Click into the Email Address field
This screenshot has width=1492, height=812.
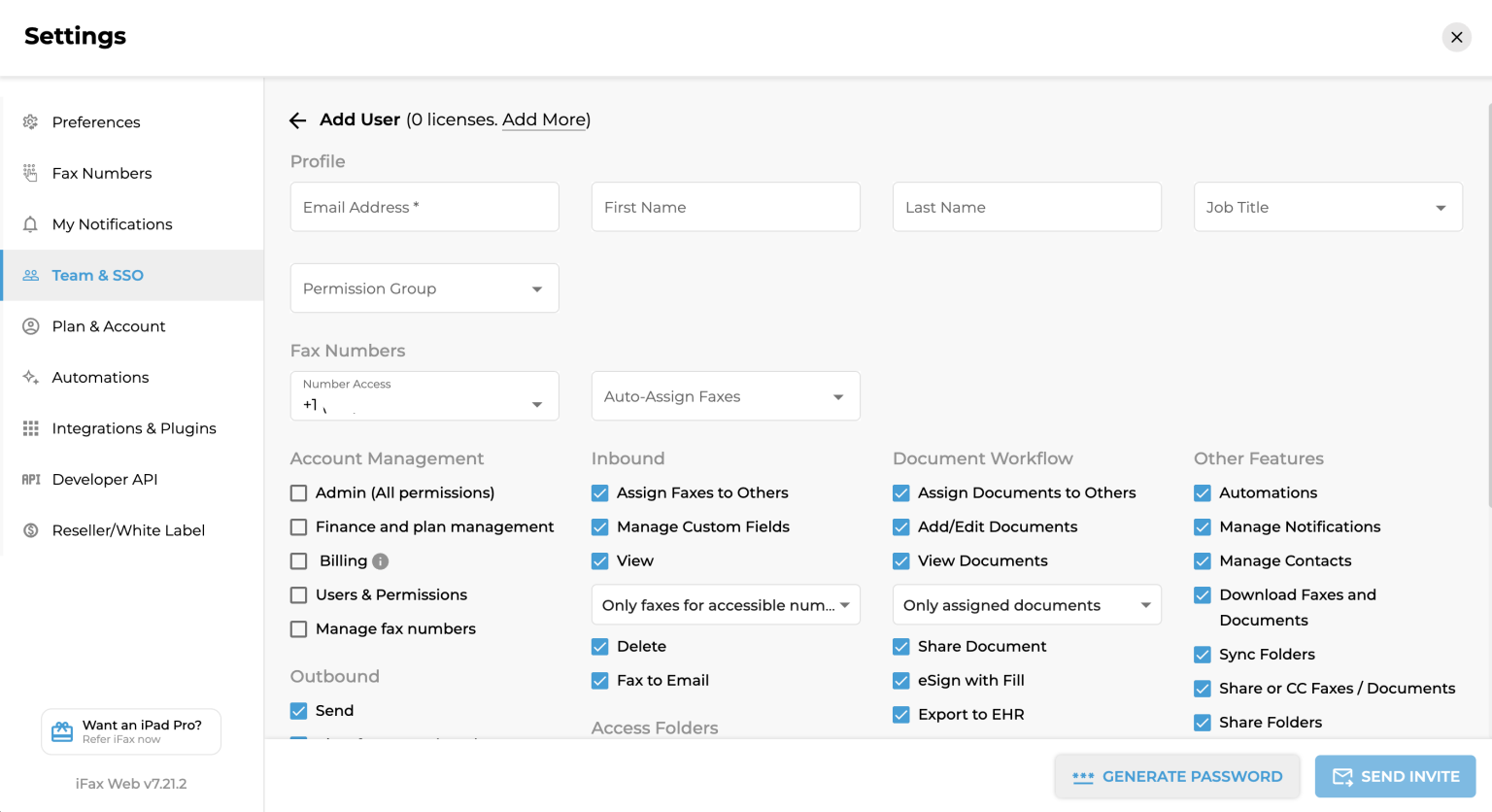424,207
